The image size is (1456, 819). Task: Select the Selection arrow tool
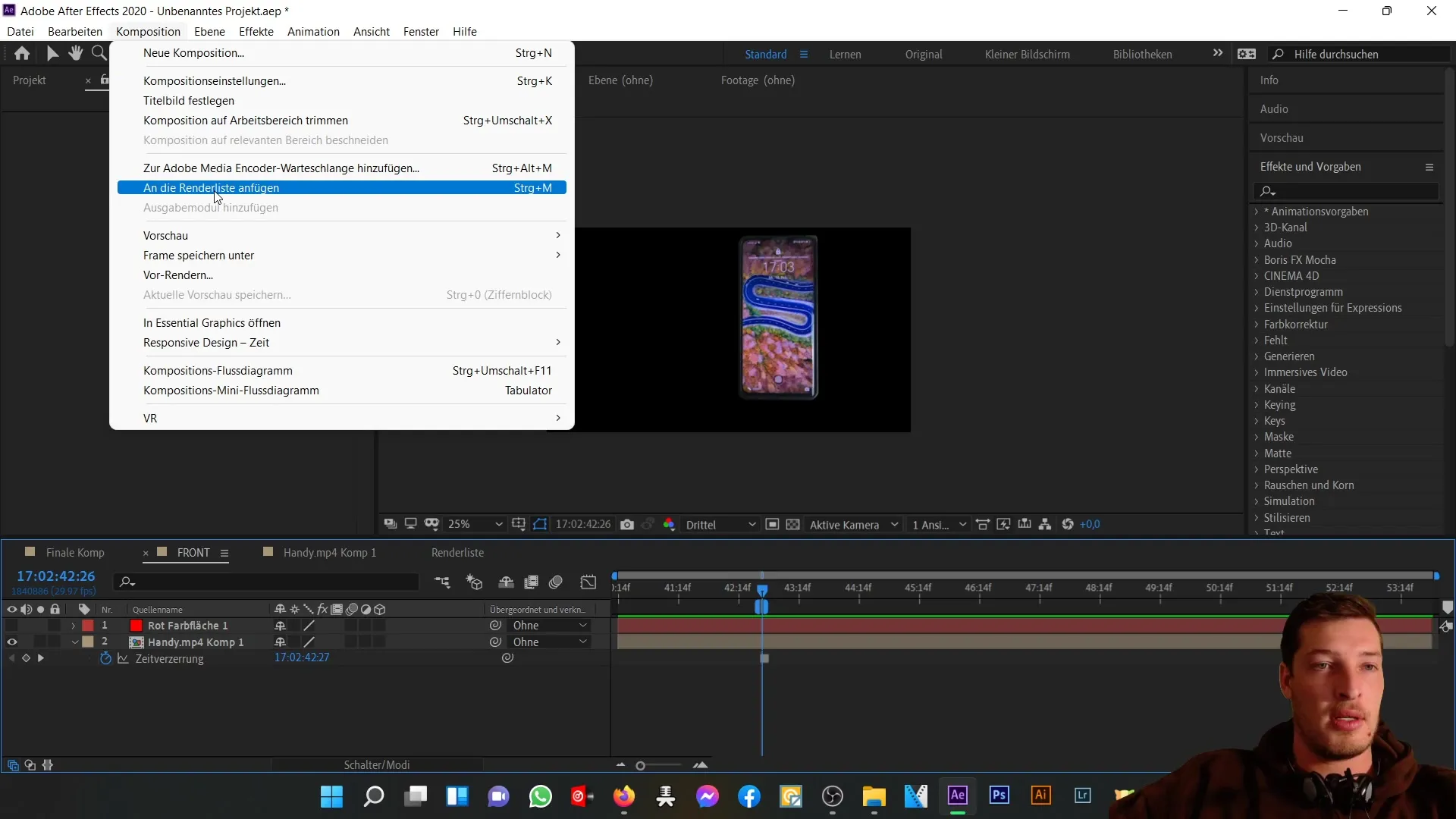(x=52, y=53)
